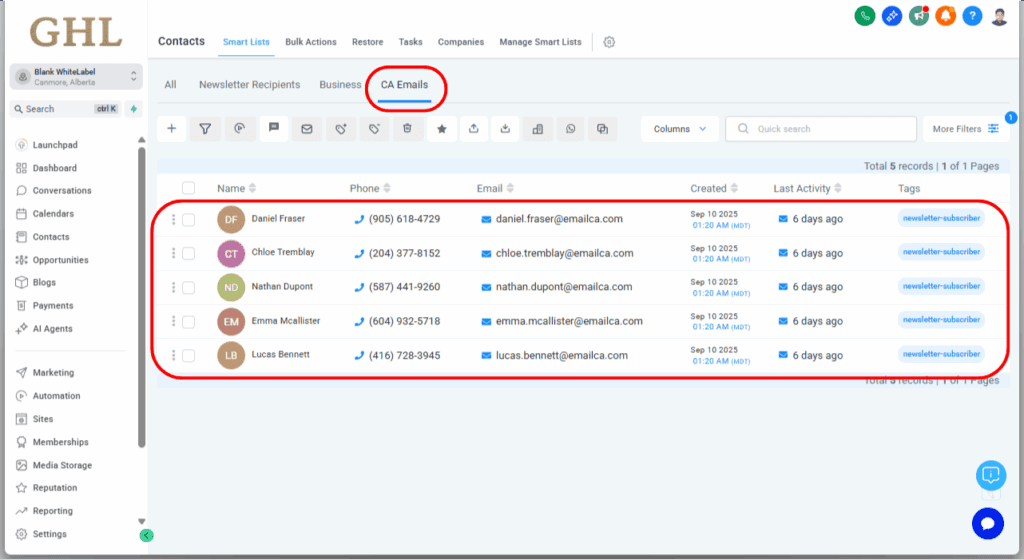Image resolution: width=1024 pixels, height=560 pixels.
Task: Open Lucas Bennett row three-dot menu
Action: click(x=173, y=355)
